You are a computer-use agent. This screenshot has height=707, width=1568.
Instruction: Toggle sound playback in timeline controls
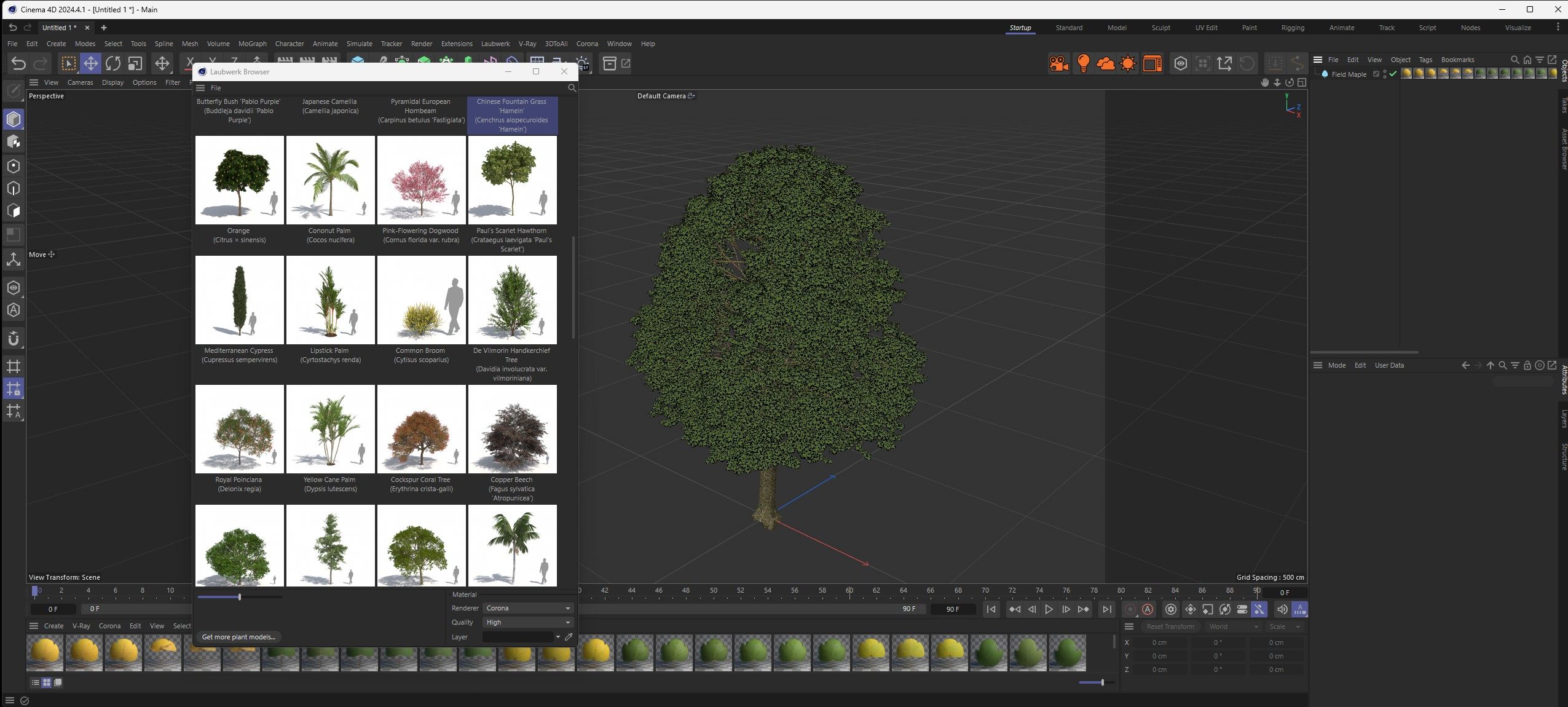click(1282, 609)
